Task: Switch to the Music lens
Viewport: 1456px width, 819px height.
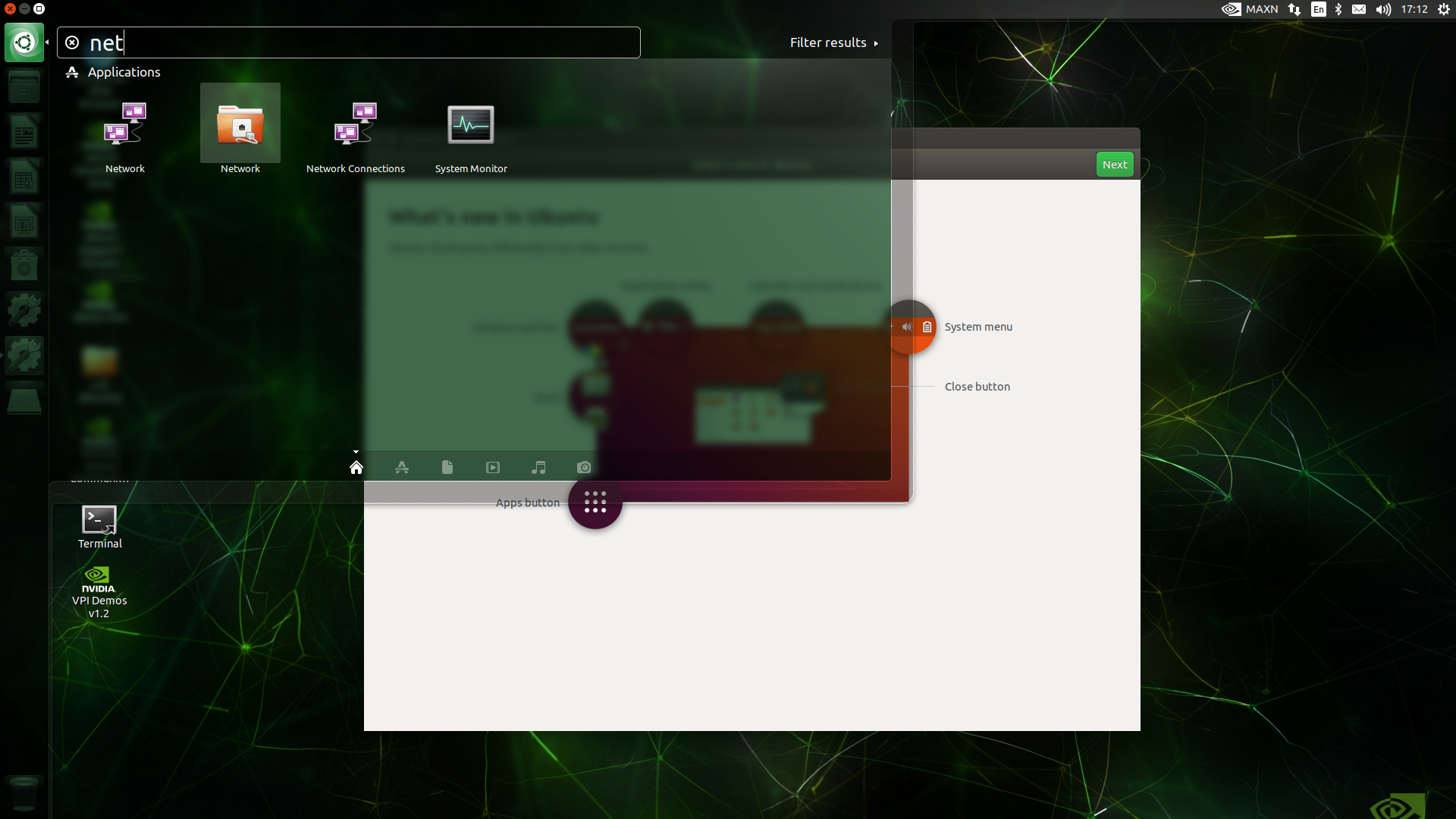Action: (x=538, y=467)
